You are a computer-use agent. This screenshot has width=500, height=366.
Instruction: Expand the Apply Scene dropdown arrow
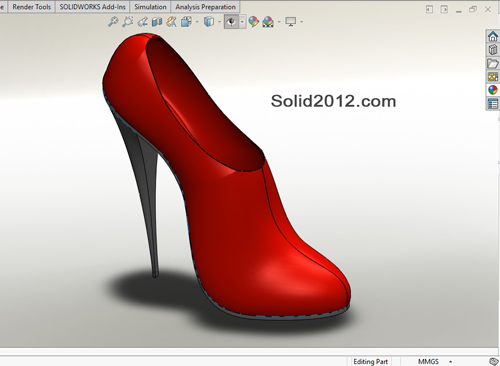click(279, 22)
